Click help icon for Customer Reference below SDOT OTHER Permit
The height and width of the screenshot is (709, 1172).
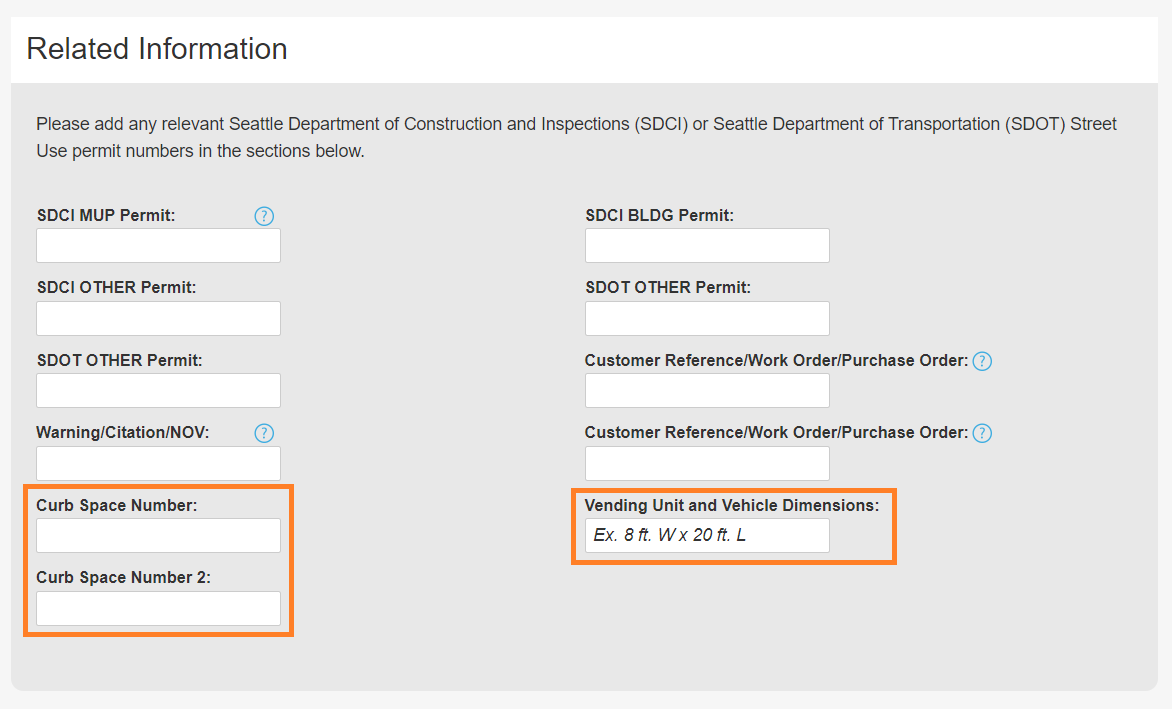(982, 361)
